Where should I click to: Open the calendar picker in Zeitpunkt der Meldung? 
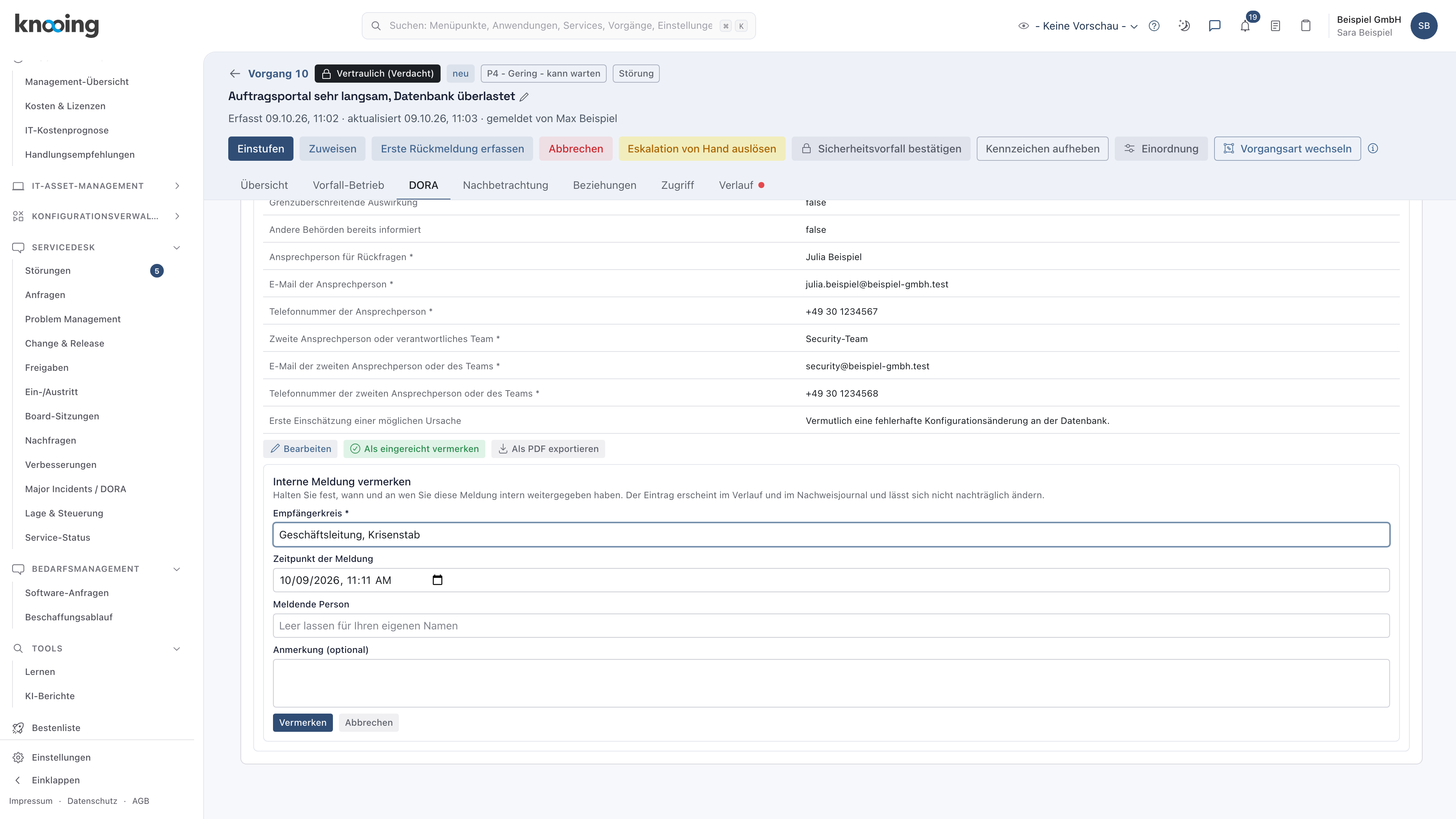click(438, 580)
